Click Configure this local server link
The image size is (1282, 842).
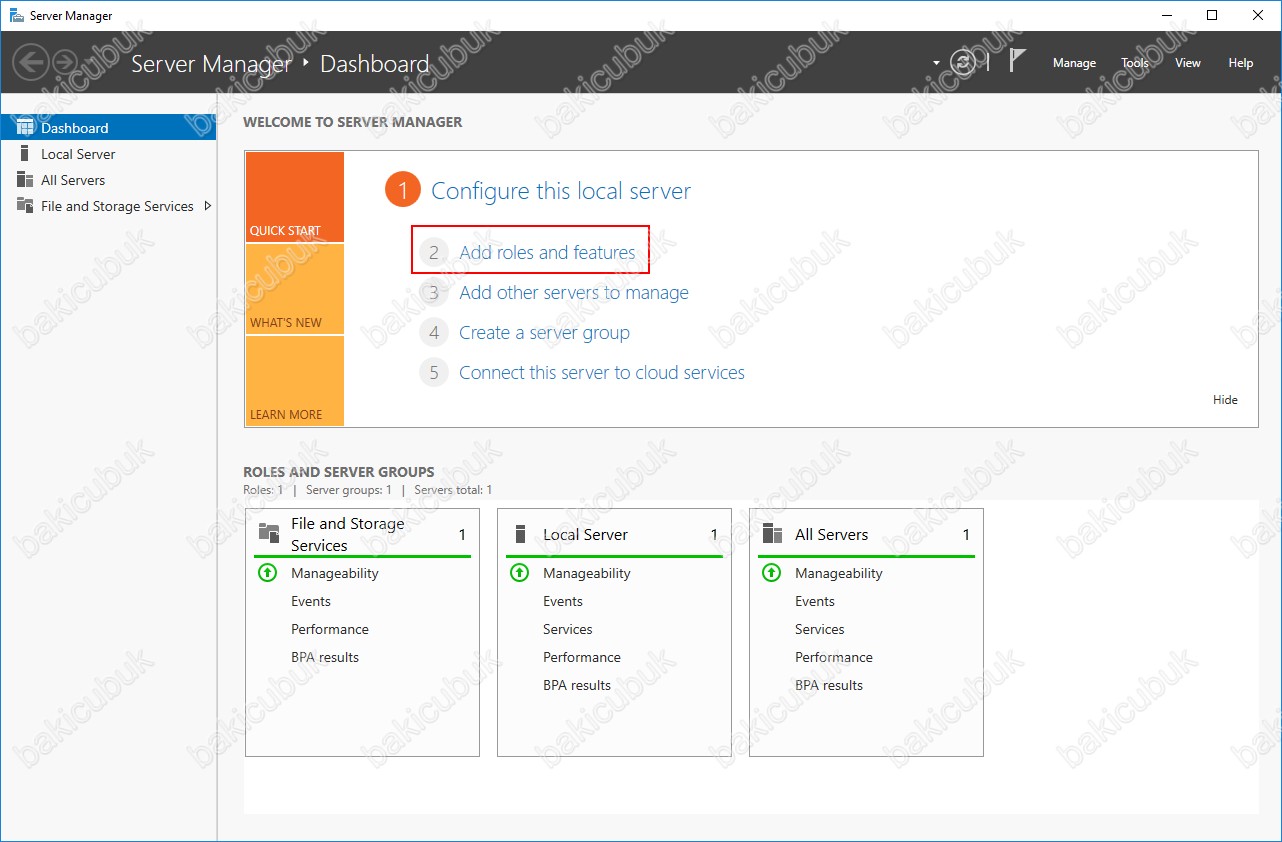(x=560, y=191)
